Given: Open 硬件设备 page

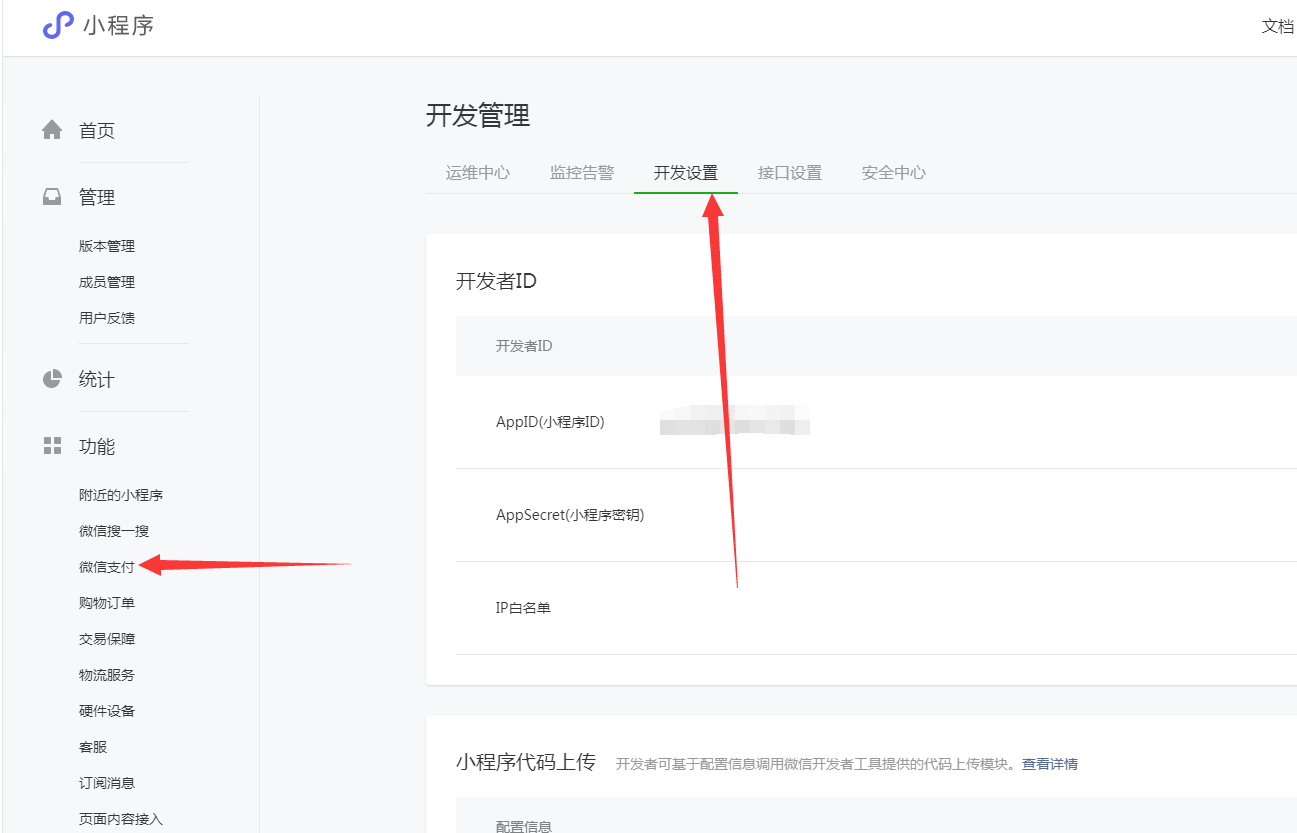Looking at the screenshot, I should pyautogui.click(x=107, y=711).
